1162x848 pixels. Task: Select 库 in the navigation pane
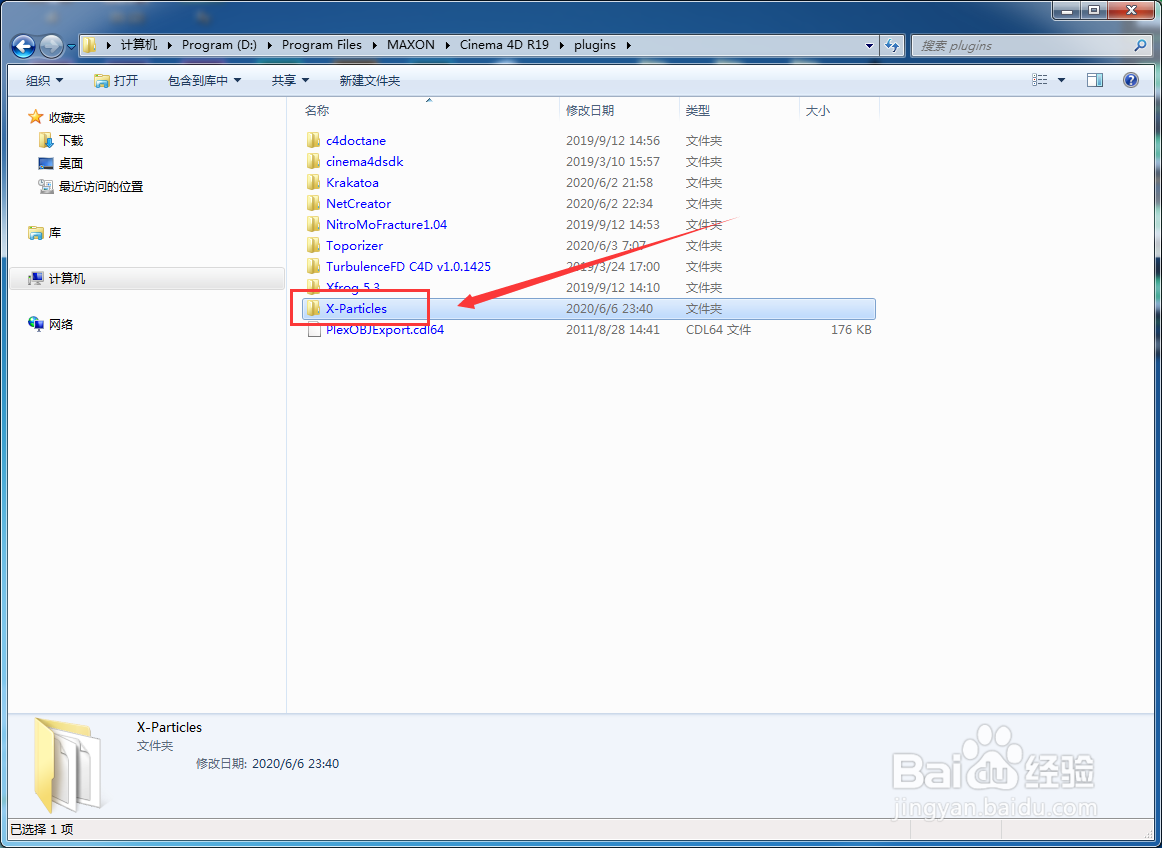point(55,233)
